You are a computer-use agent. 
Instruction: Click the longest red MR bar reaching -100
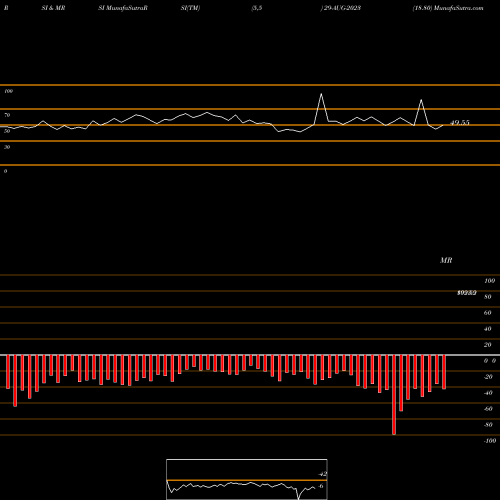(394, 395)
